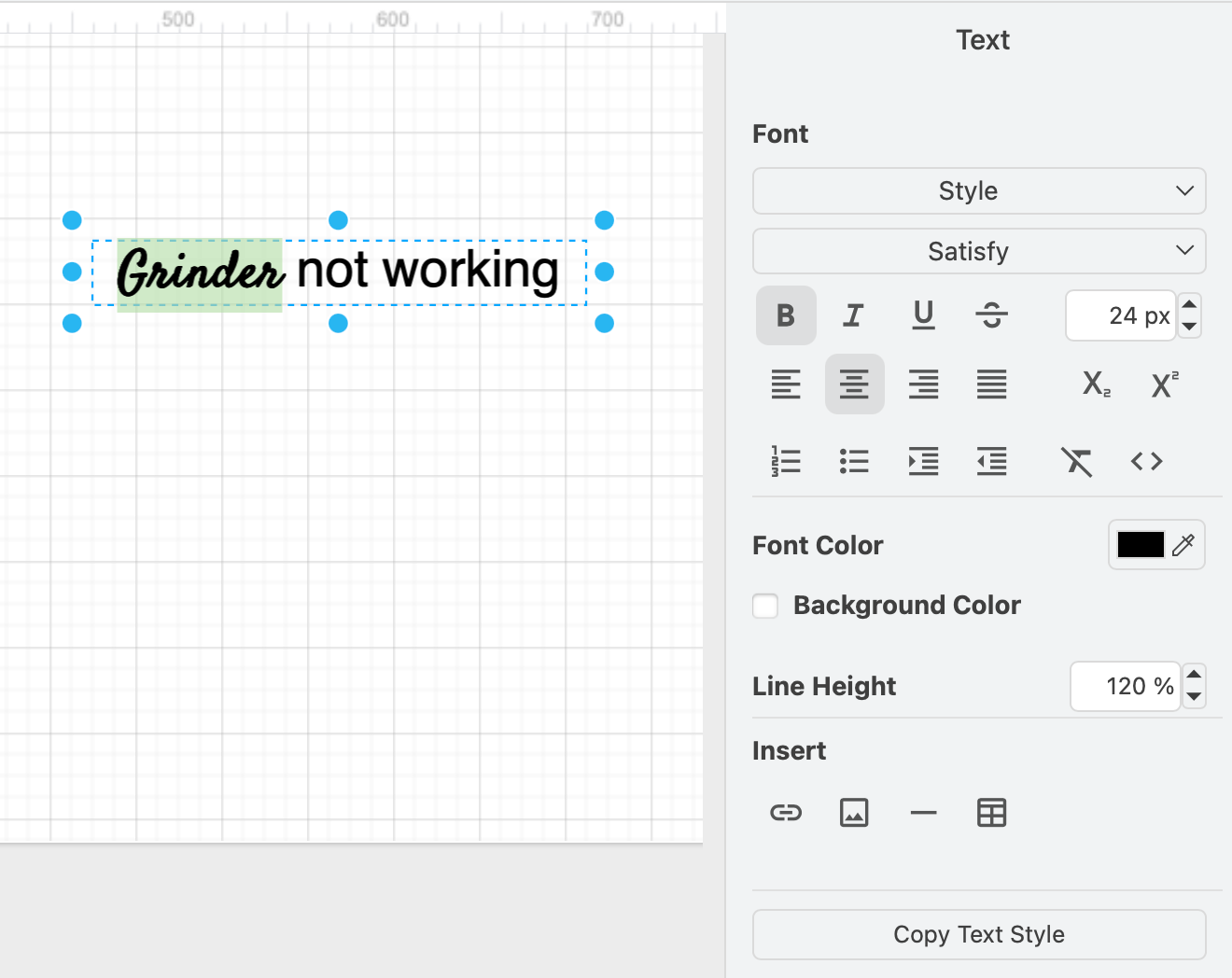Click the Text panel heading

tap(983, 40)
